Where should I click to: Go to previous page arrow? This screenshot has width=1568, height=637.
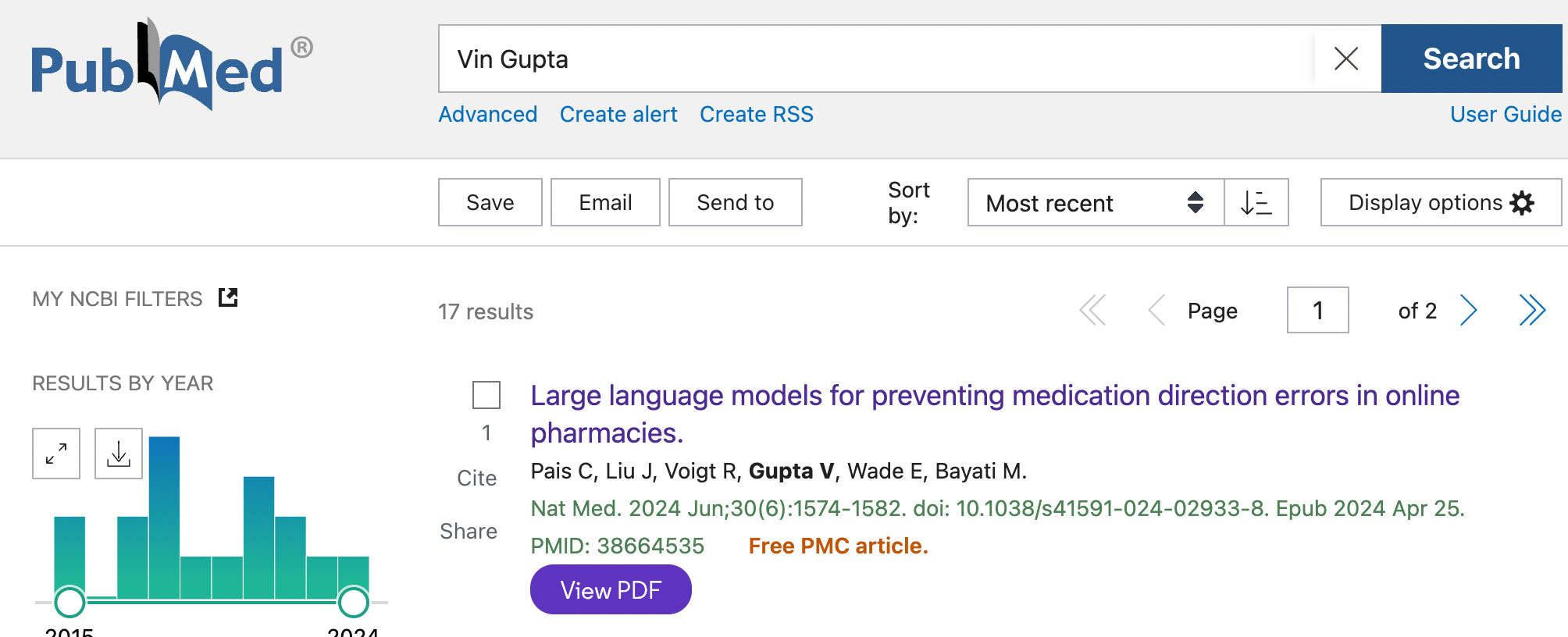[1156, 310]
